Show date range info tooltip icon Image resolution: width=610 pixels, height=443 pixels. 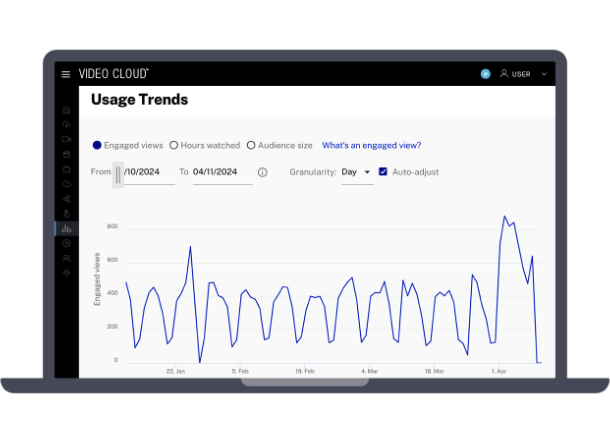click(263, 172)
